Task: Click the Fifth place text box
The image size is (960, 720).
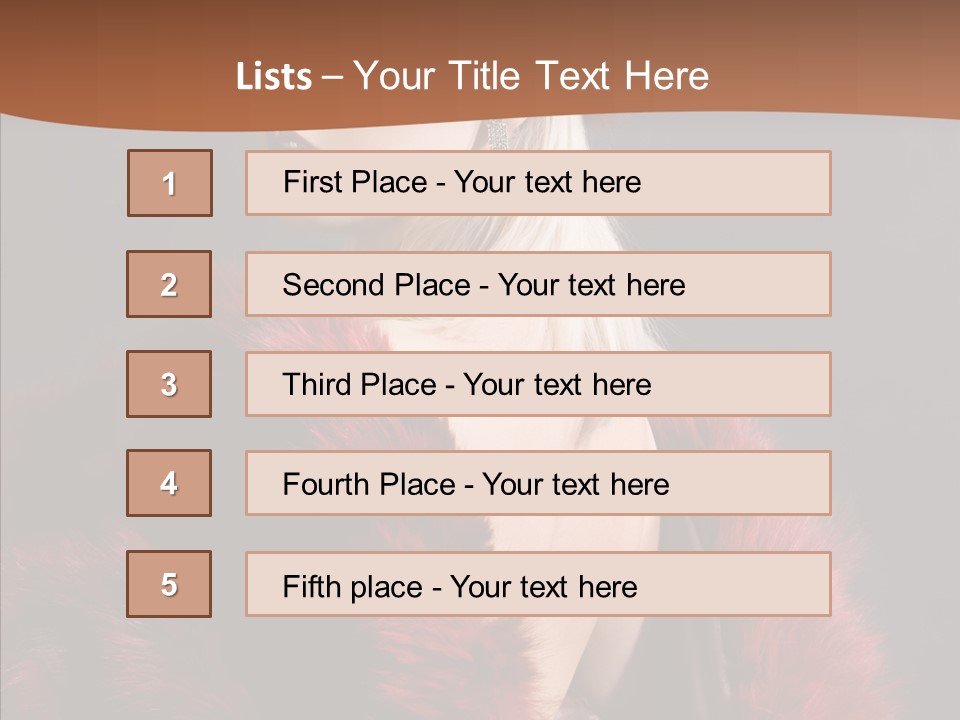Action: pos(538,585)
